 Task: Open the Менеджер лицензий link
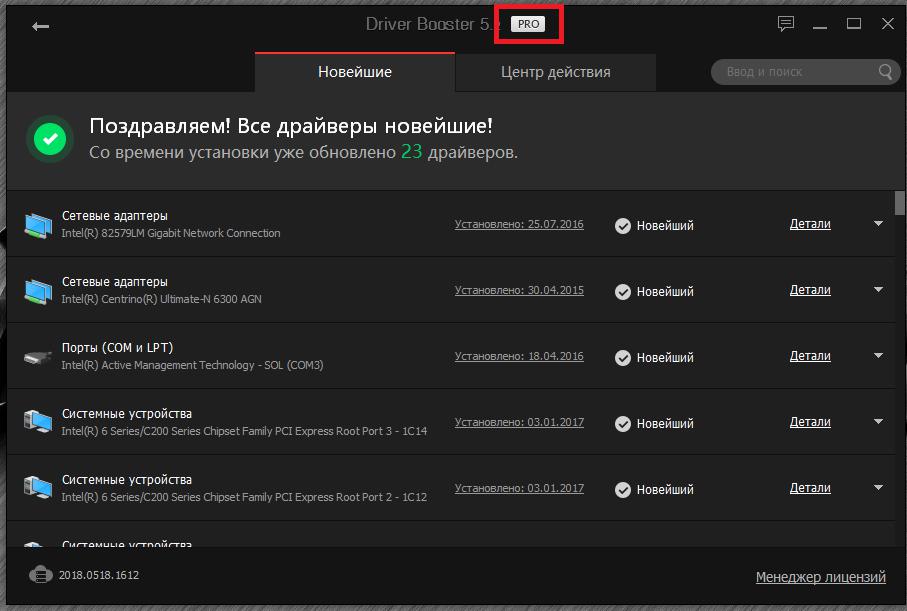click(820, 577)
